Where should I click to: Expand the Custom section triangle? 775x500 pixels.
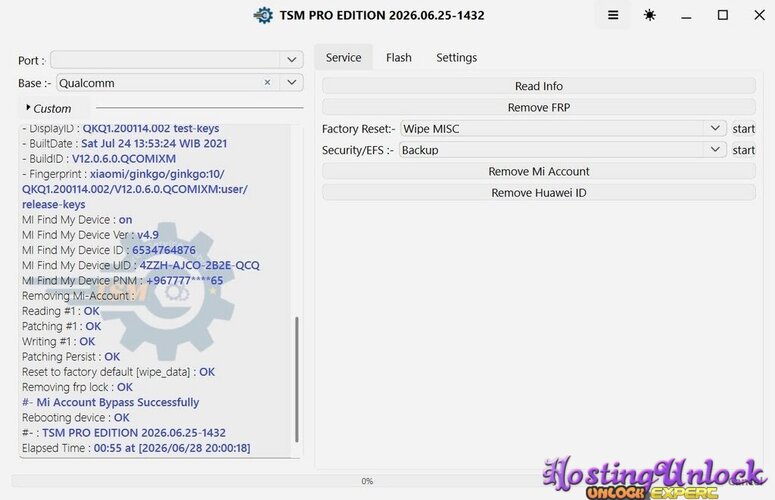coord(28,107)
